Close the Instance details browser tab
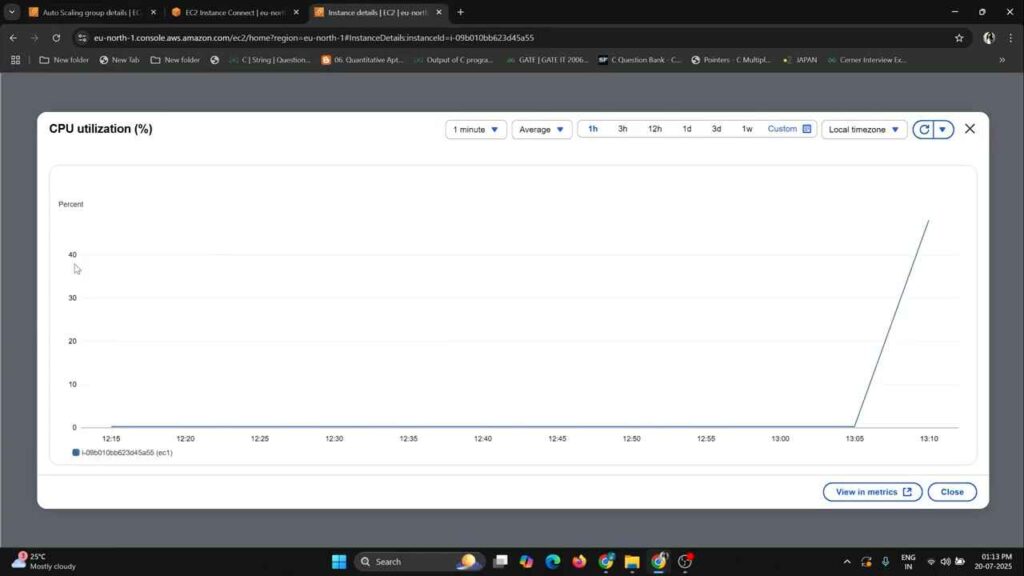 point(439,12)
